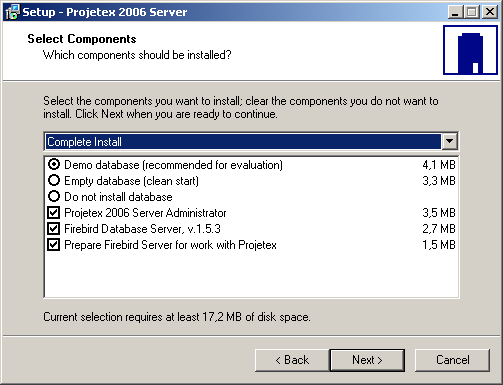
Task: Click the Setup - Projetex 2006 Server title bar
Action: pos(233,12)
